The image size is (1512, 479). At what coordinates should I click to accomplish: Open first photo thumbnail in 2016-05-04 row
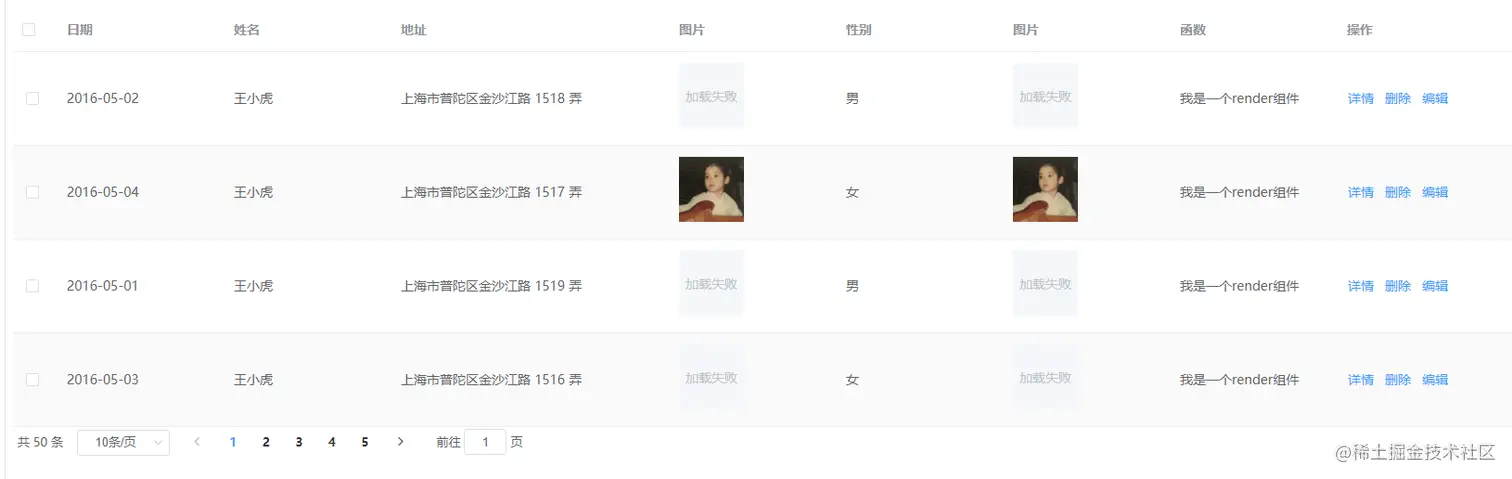point(711,189)
